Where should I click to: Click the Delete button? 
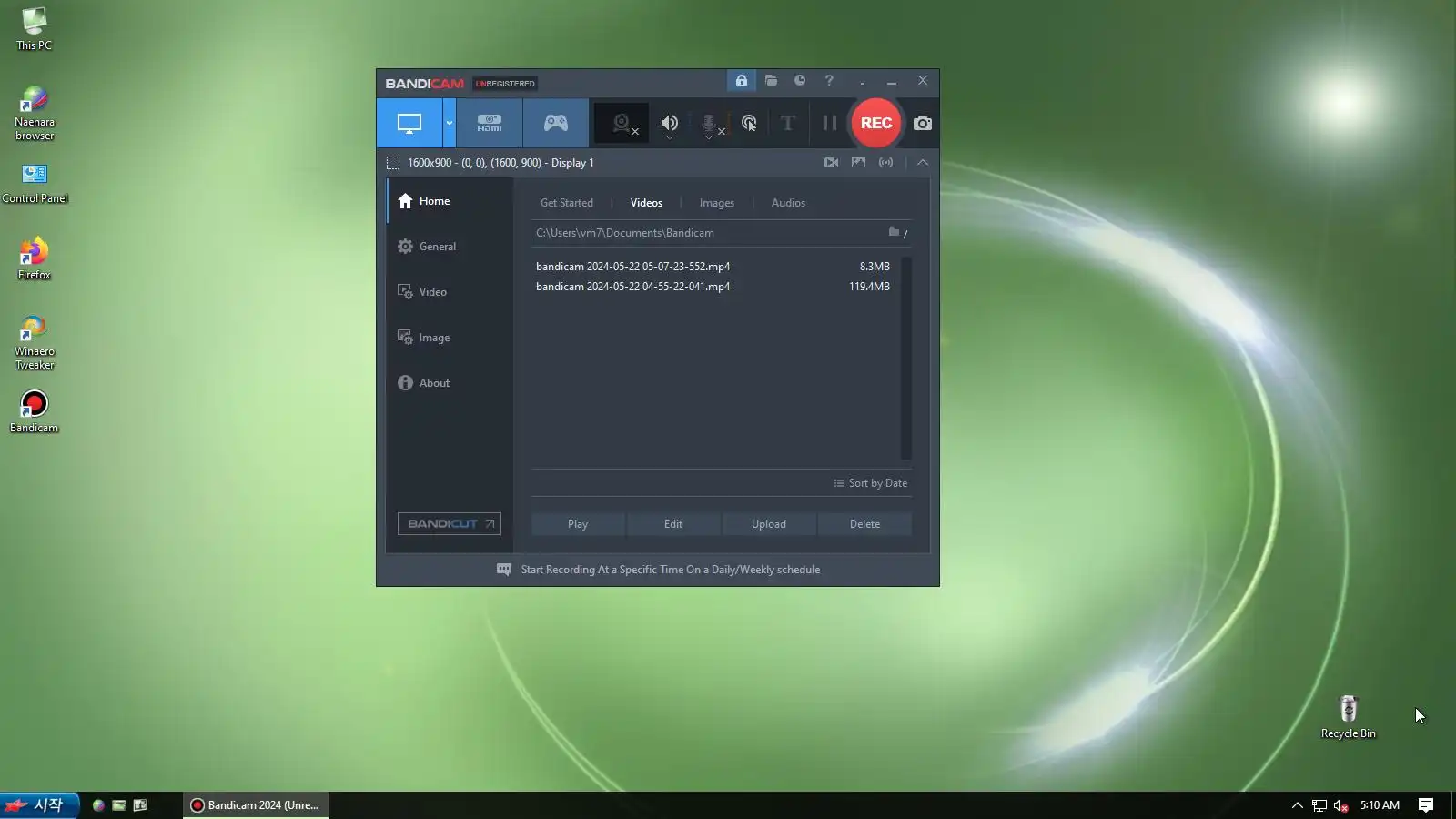coord(864,524)
